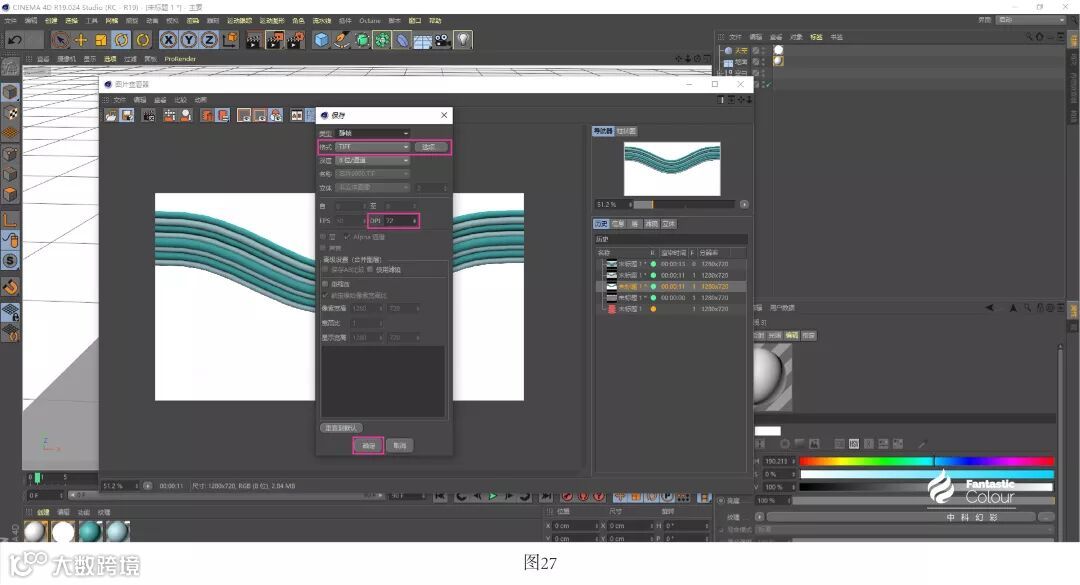Select the Model mode cube icon
The height and width of the screenshot is (585, 1080).
10,92
